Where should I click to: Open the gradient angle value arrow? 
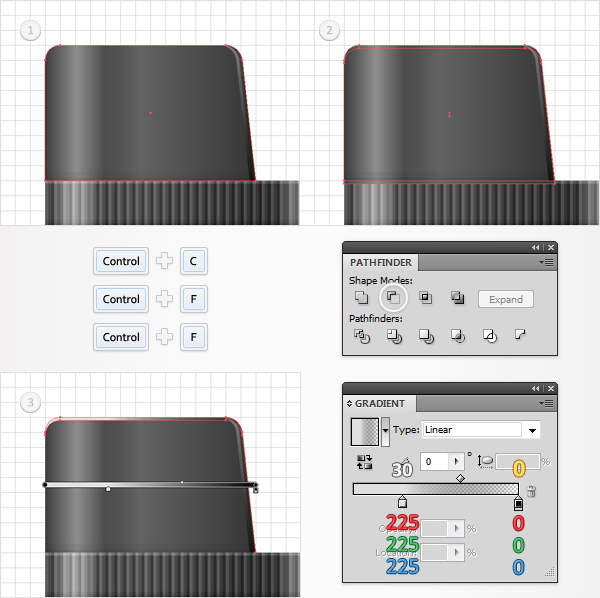(x=456, y=462)
